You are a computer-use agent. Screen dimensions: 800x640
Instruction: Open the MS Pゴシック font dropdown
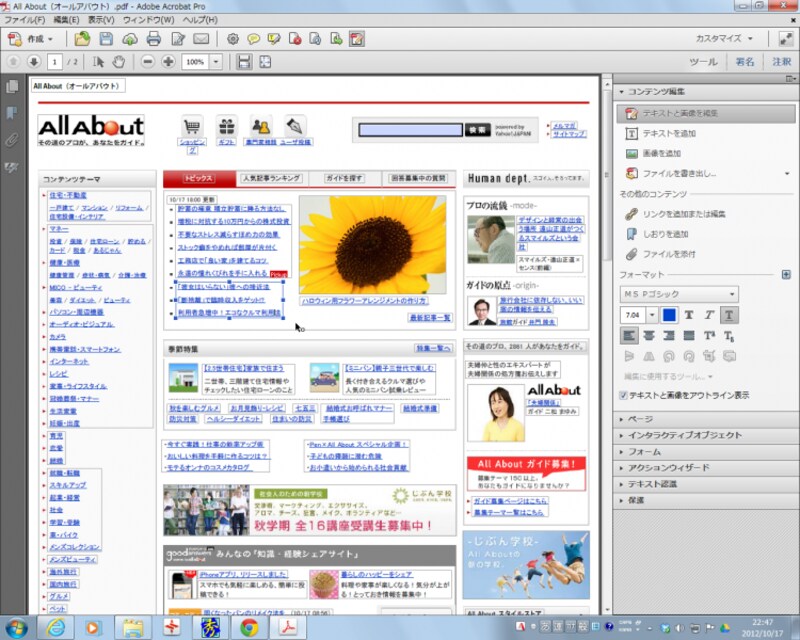point(680,294)
